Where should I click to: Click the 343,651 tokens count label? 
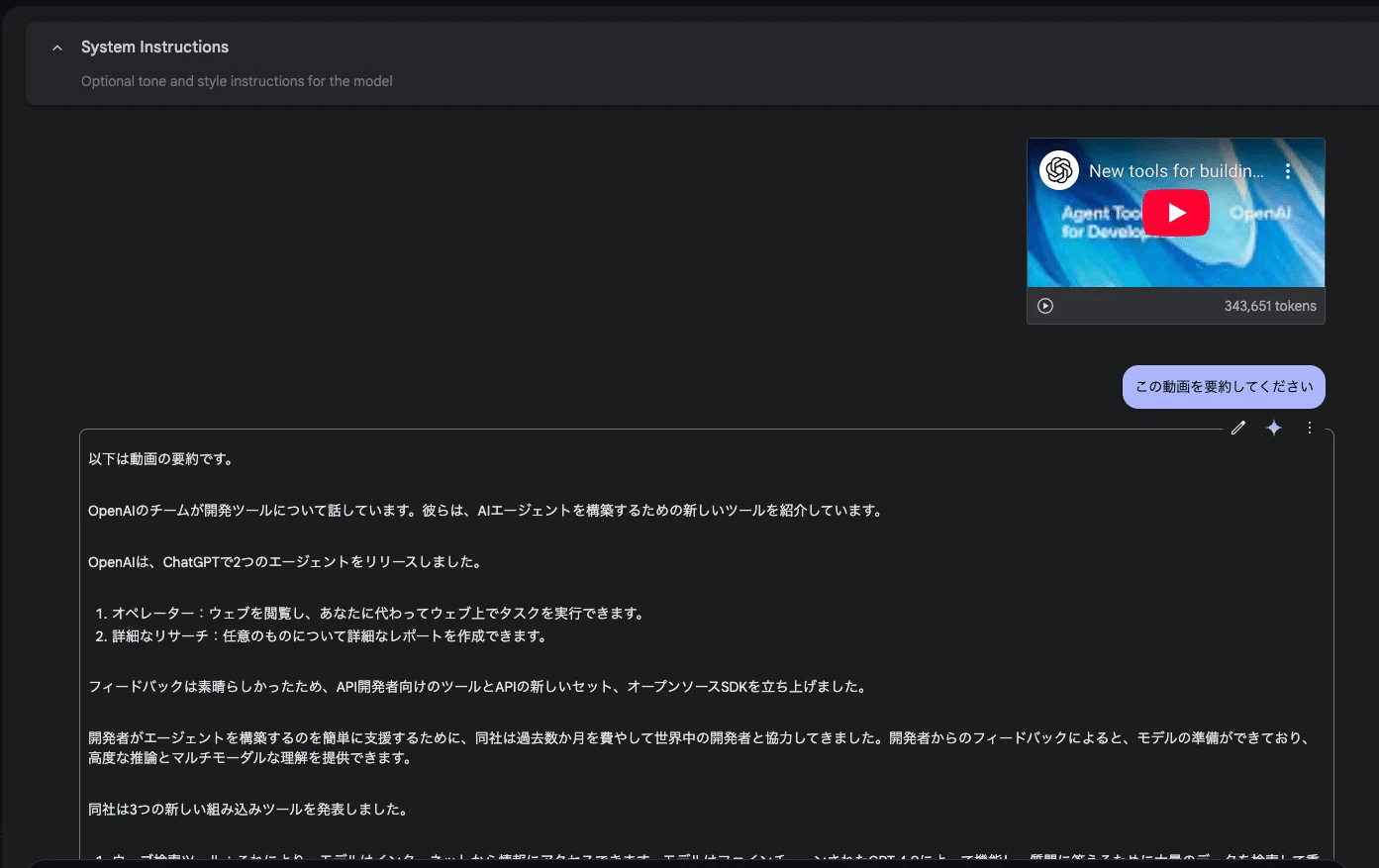[1269, 306]
